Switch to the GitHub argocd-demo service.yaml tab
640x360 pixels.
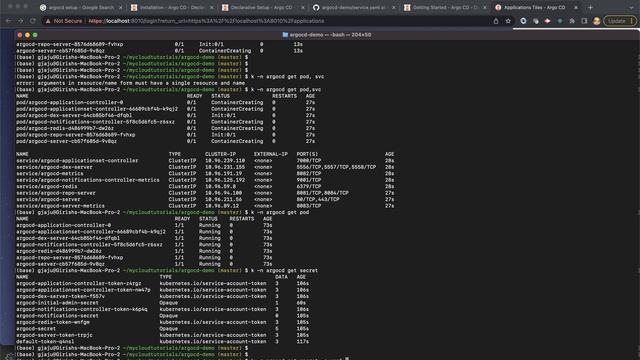353,7
